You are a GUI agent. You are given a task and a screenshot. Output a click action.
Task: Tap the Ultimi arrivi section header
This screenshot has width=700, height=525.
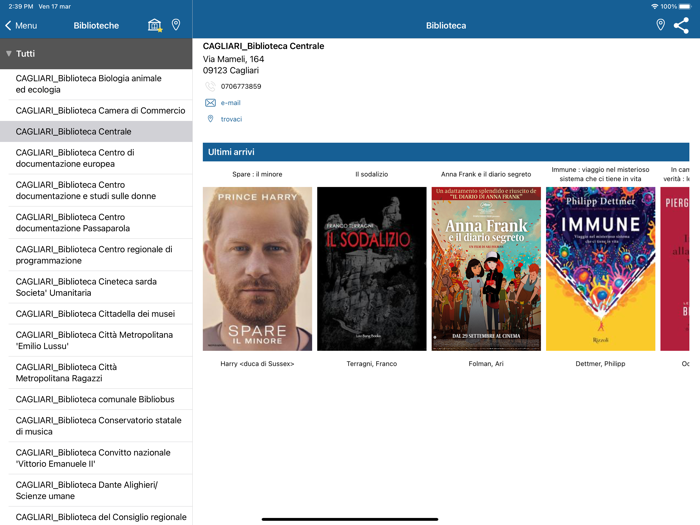(446, 152)
